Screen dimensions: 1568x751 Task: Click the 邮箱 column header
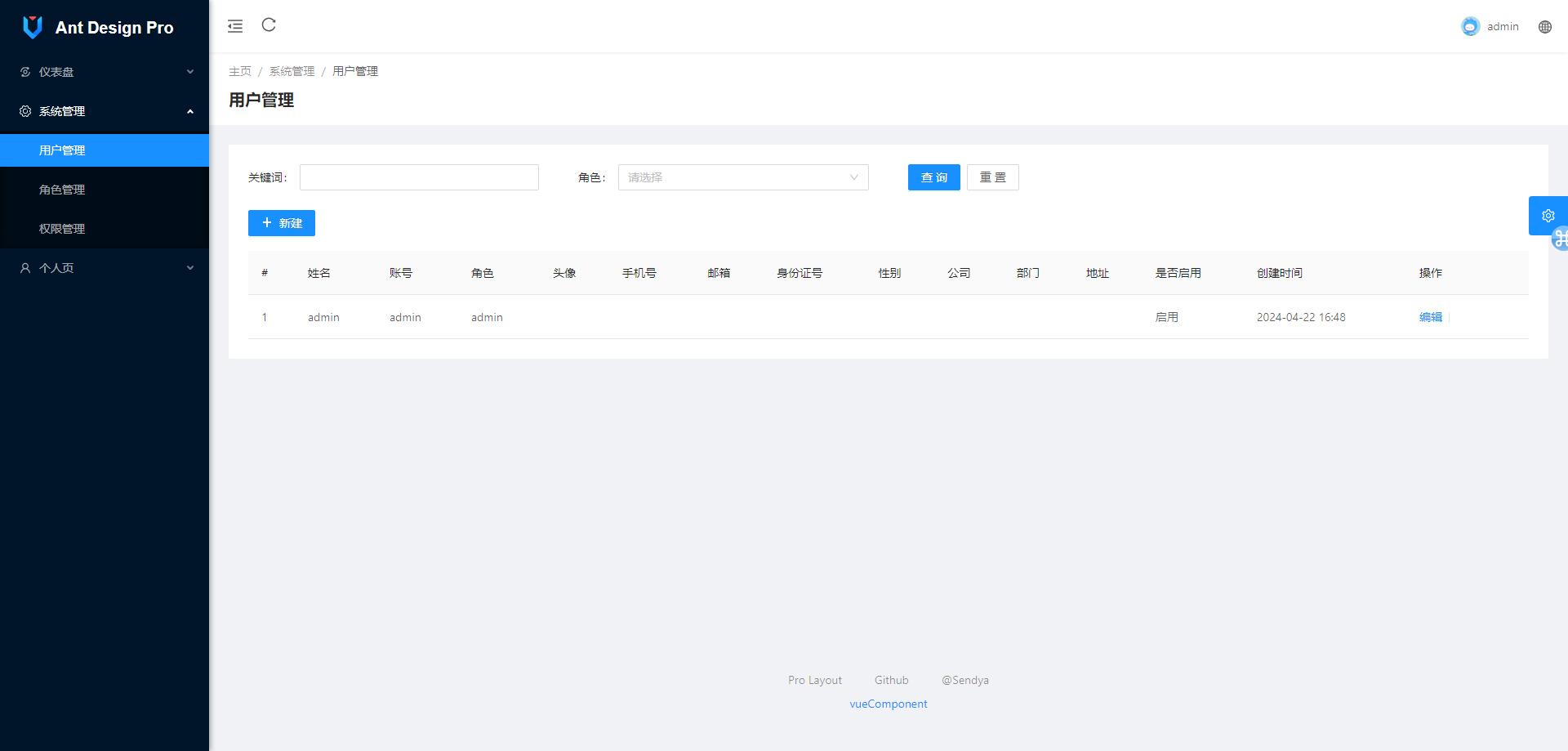click(719, 273)
